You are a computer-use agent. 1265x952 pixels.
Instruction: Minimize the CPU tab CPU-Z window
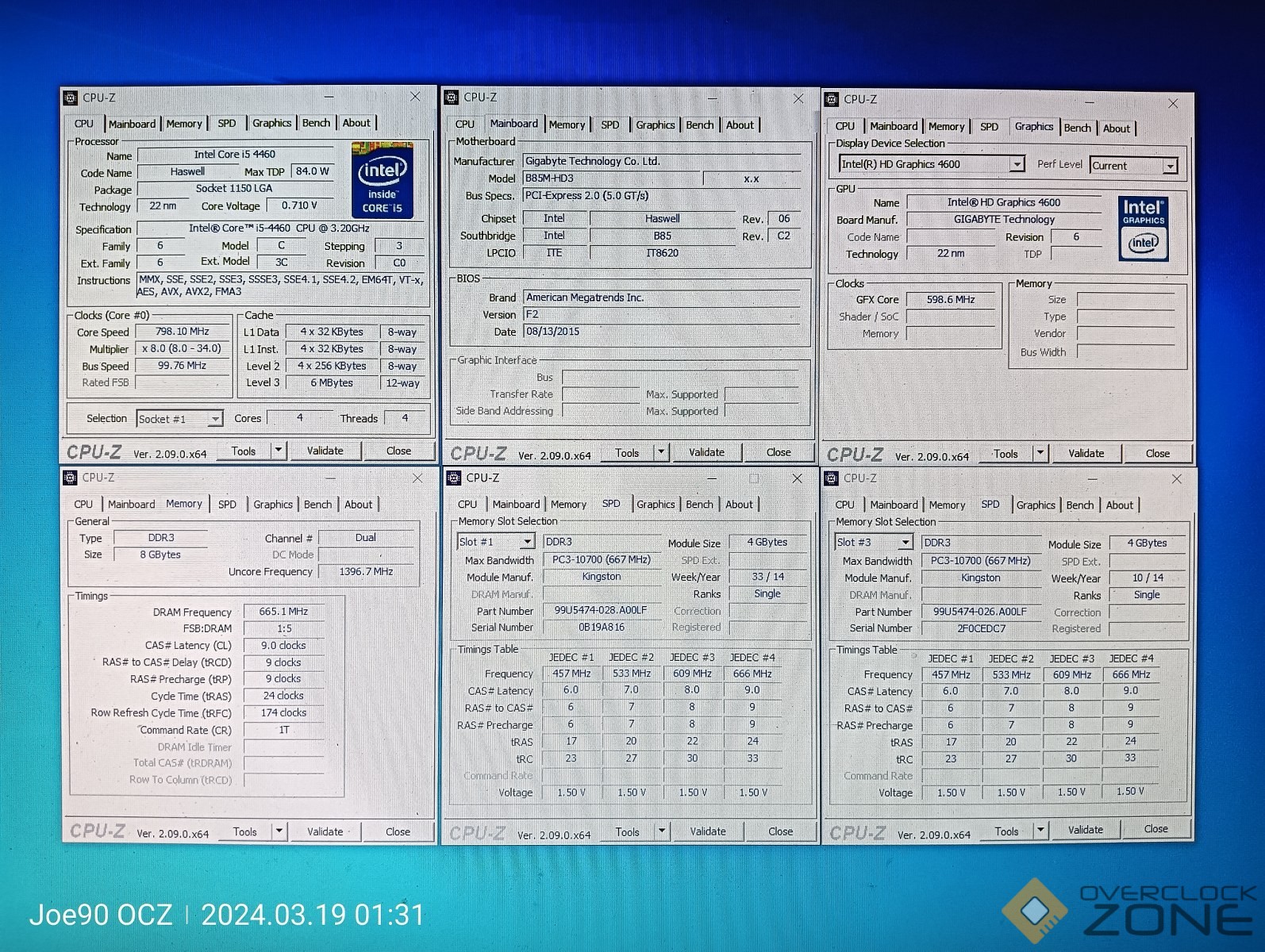click(x=329, y=97)
